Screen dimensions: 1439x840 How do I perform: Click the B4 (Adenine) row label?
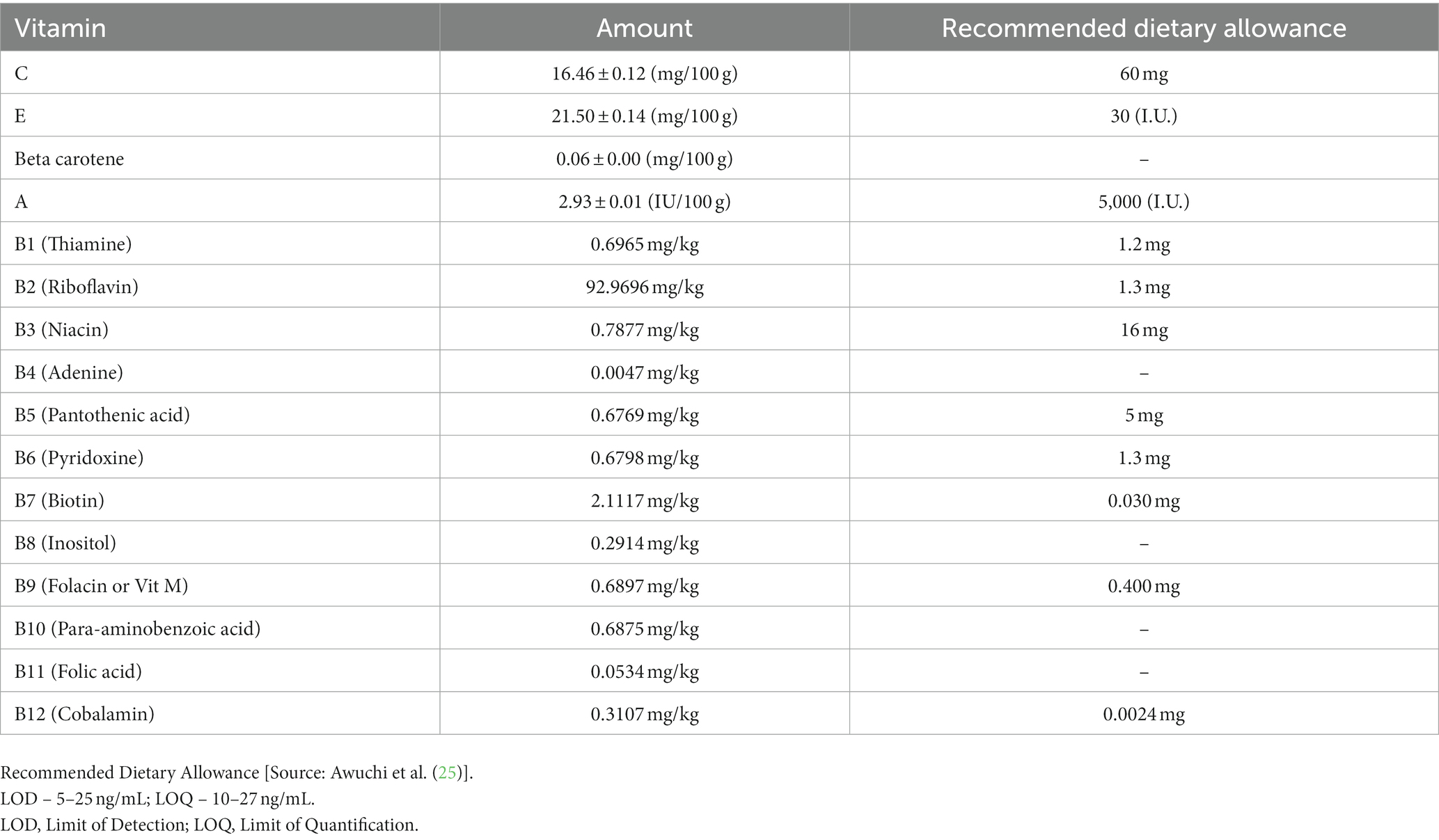[x=69, y=372]
